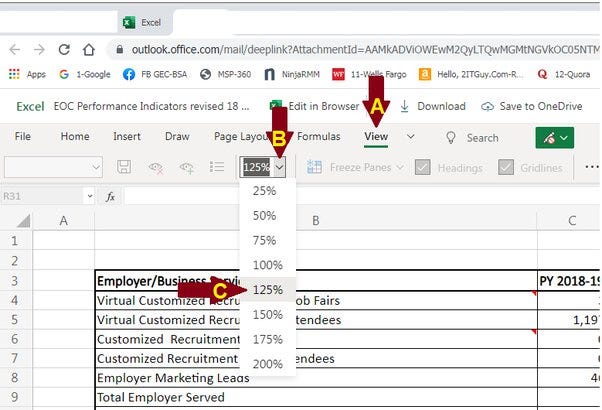Open the green editing mode dropdown

coord(555,138)
